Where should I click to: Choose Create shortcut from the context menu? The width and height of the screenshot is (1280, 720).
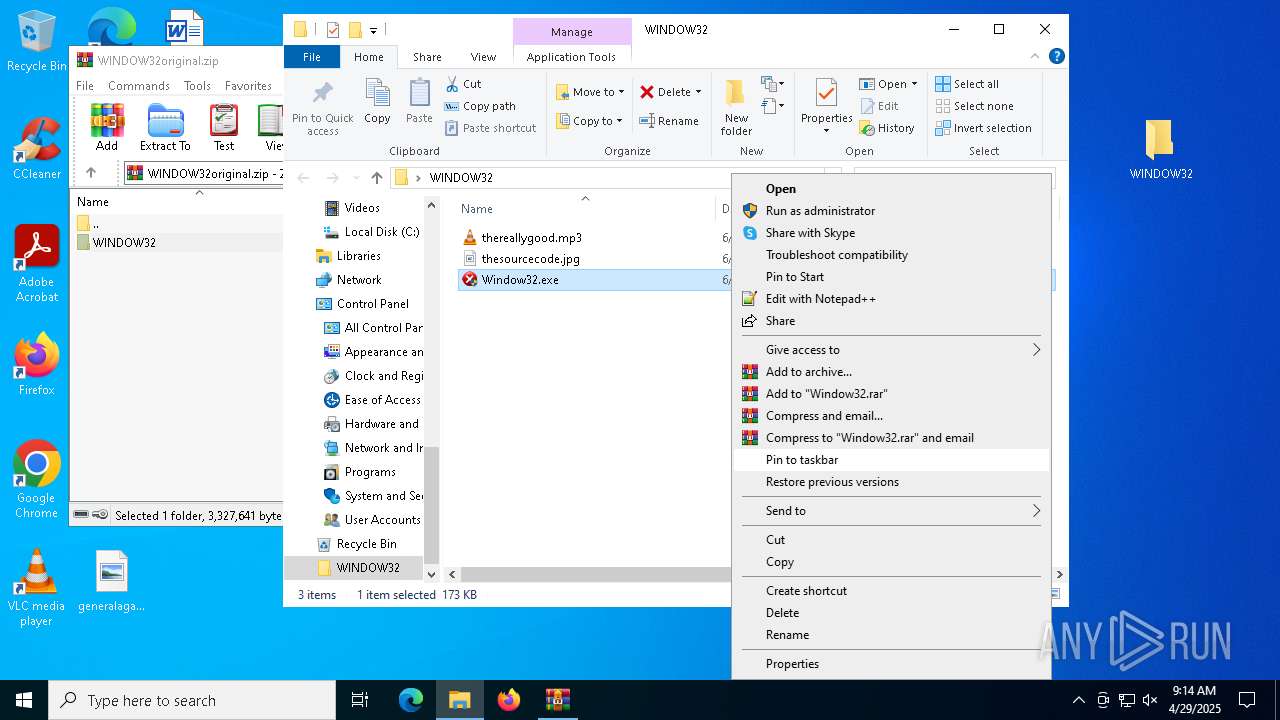click(892, 591)
